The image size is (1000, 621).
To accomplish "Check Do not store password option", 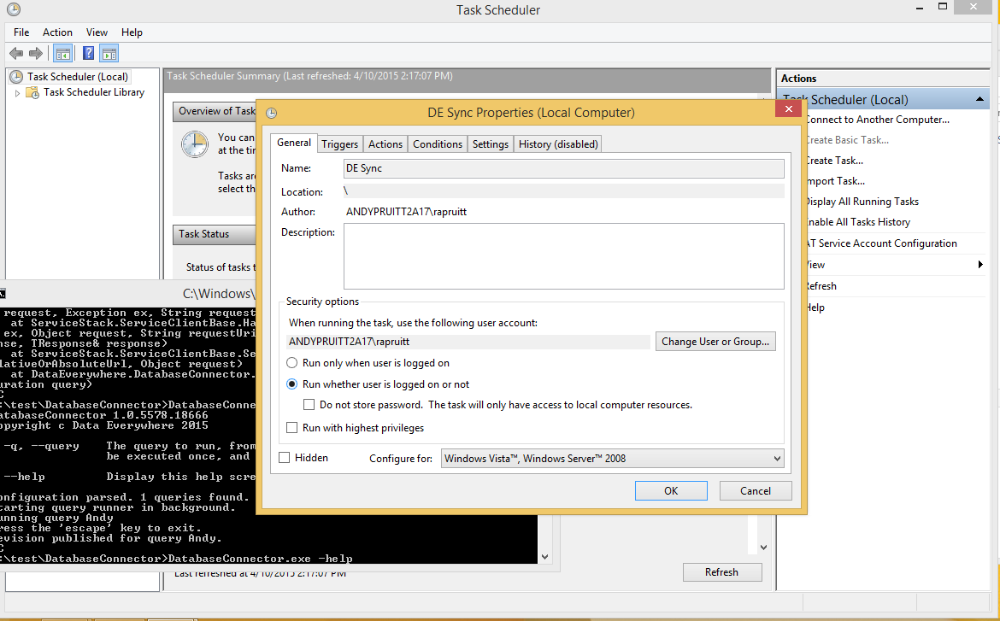I will coord(309,404).
